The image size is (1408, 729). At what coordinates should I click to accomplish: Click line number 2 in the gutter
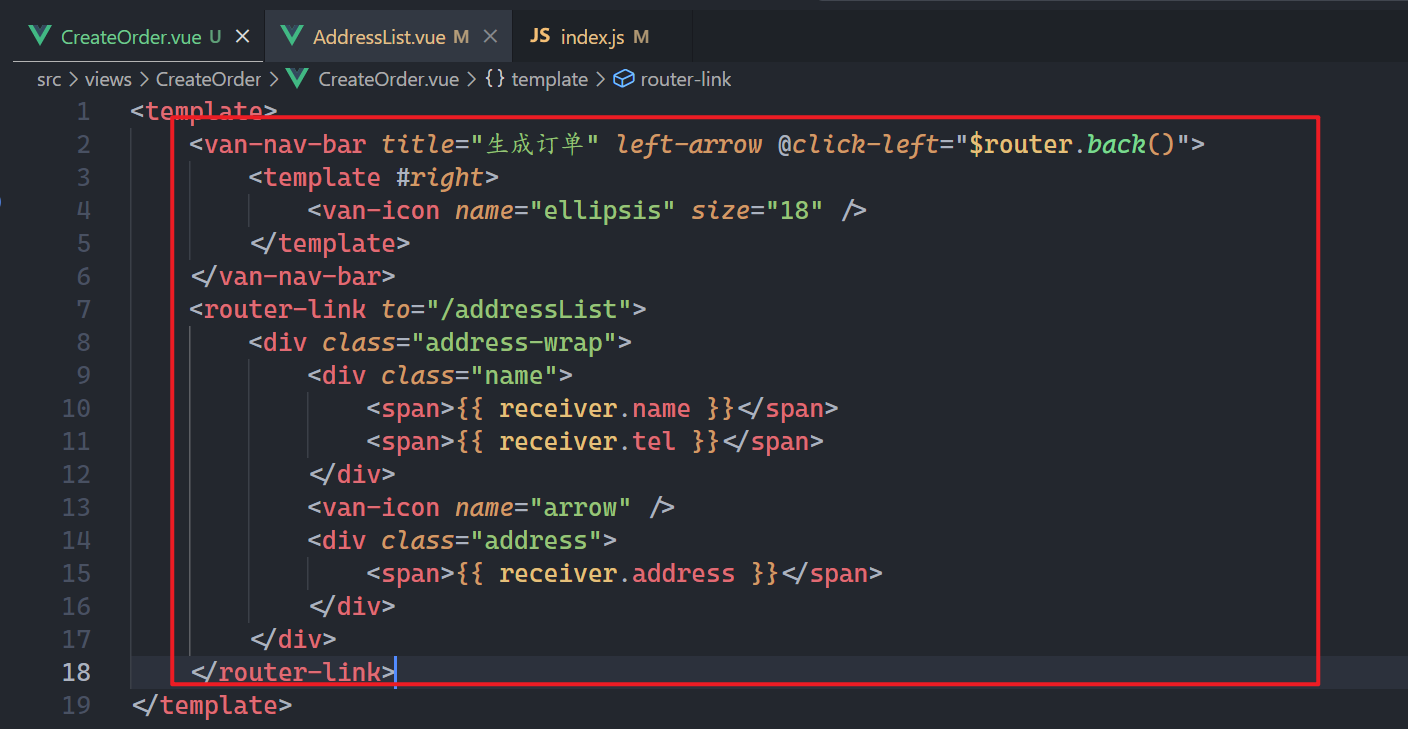coord(83,145)
